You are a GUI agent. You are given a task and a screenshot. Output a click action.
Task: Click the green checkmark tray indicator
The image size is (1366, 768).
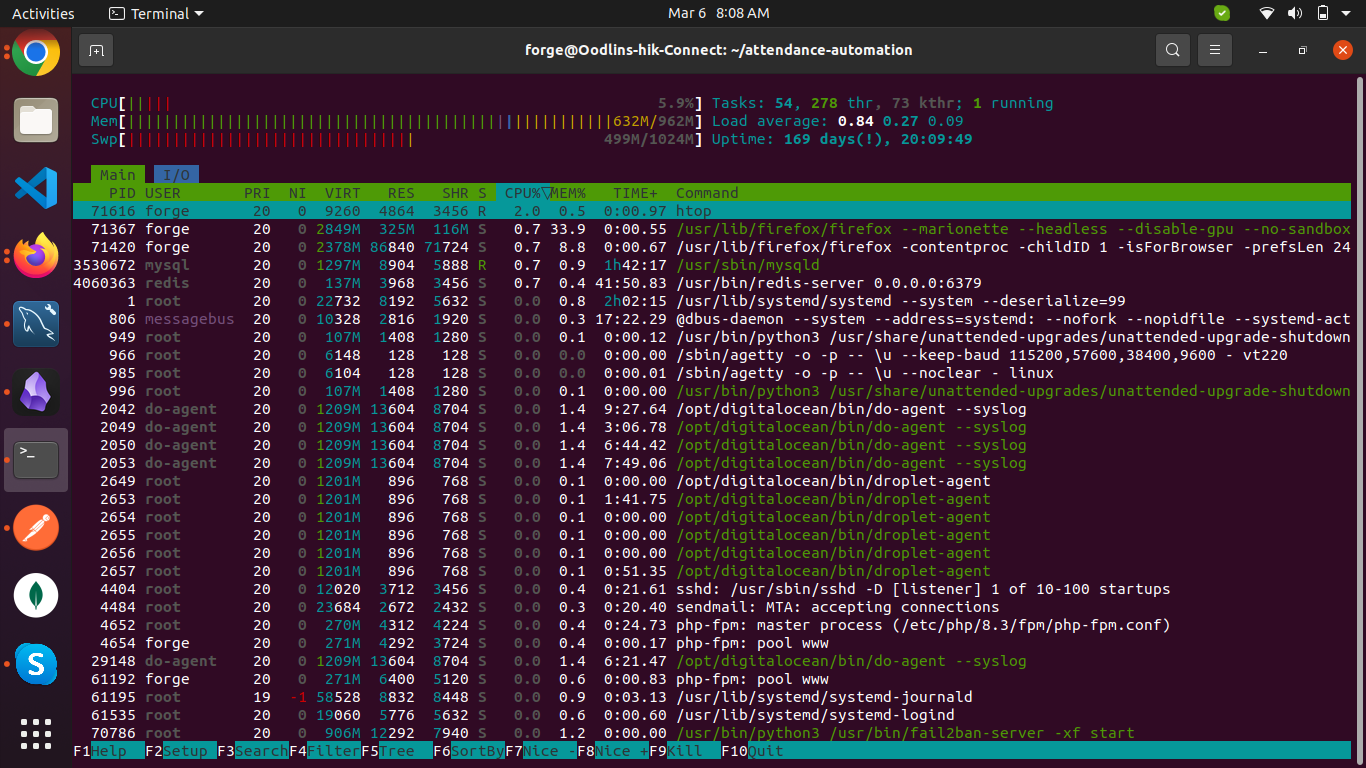[x=1222, y=14]
